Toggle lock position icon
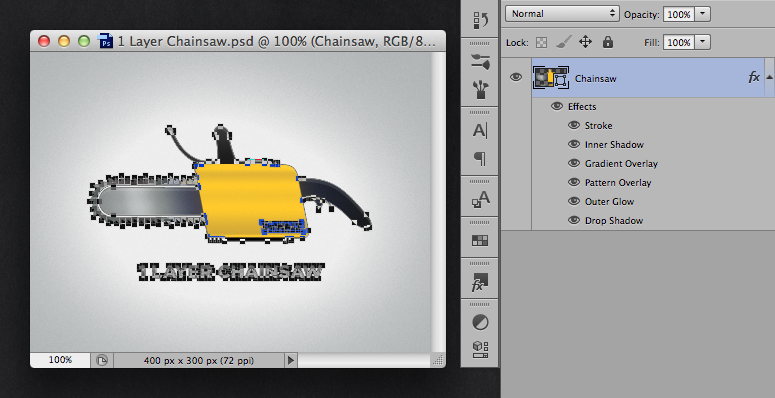 tap(585, 42)
